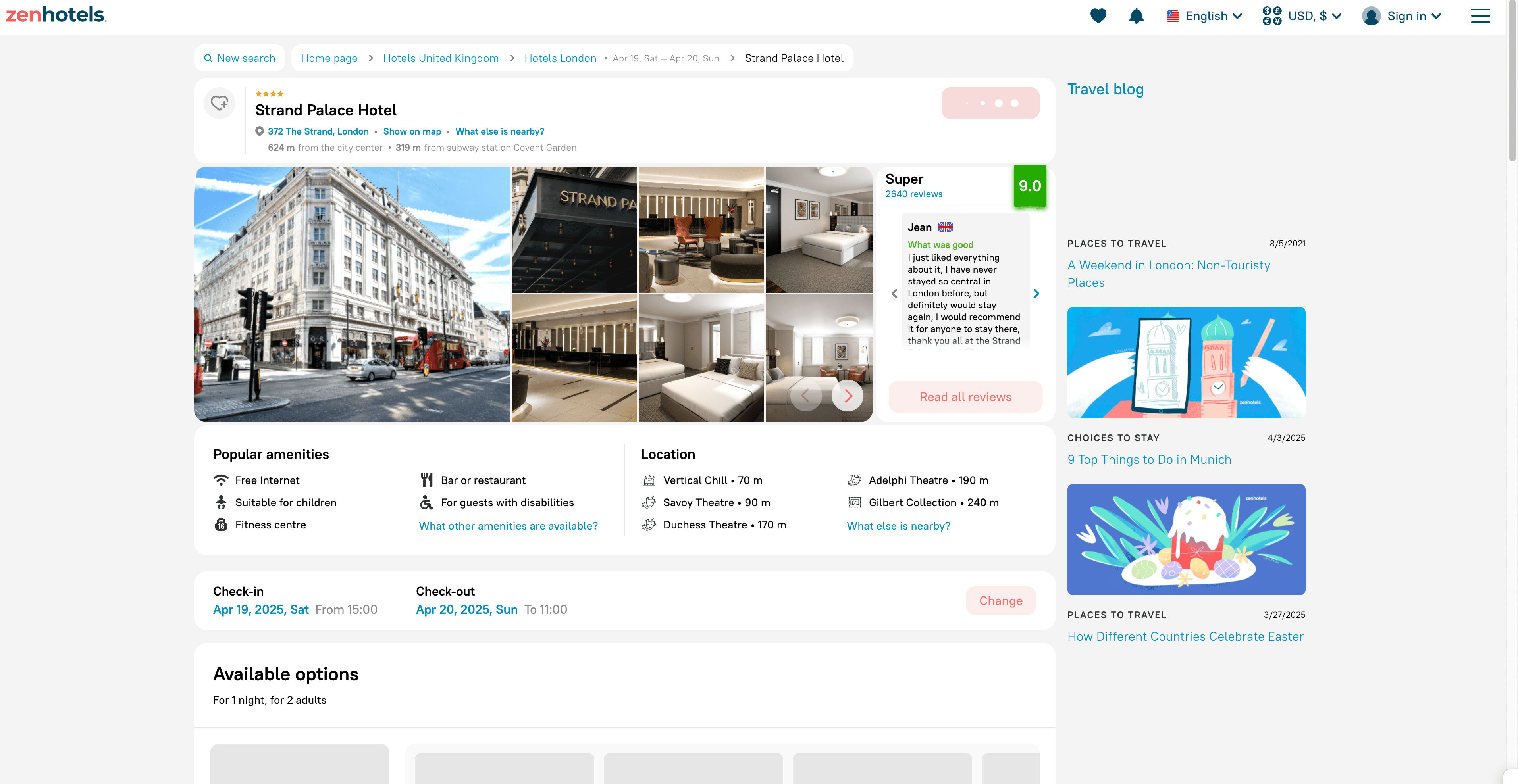Add Strand Palace Hotel to favorites
The image size is (1518, 784).
coord(220,103)
